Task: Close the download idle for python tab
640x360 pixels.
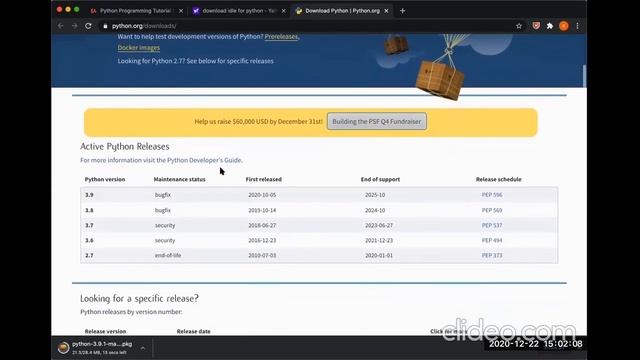Action: (x=284, y=11)
